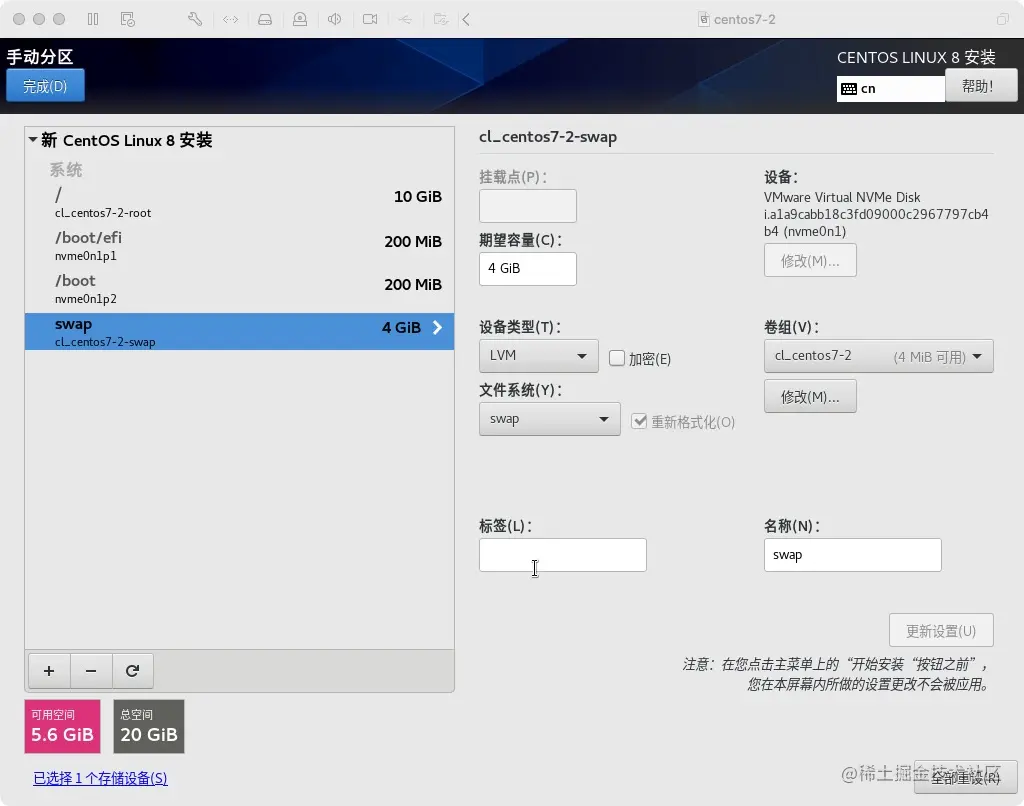Click the video camera toolbar icon
Screen dimensions: 1024x806
coord(370,19)
